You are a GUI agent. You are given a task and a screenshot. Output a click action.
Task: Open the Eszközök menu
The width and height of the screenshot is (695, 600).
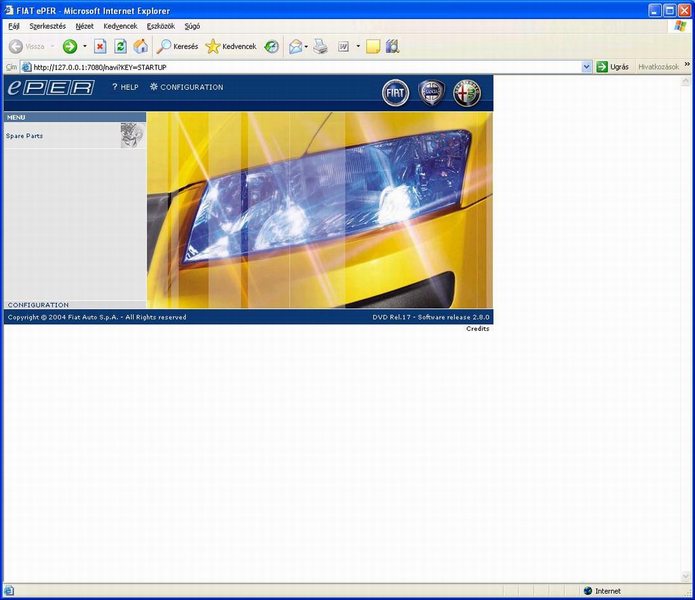coord(161,26)
